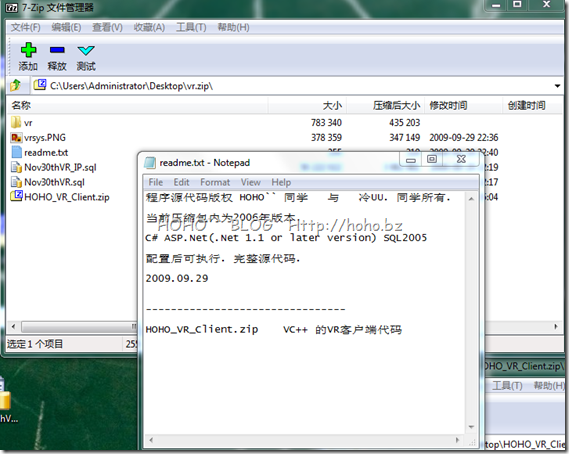The width and height of the screenshot is (569, 454).
Task: Click the HOHO_VR_Client.zip archive icon
Action: [16, 196]
